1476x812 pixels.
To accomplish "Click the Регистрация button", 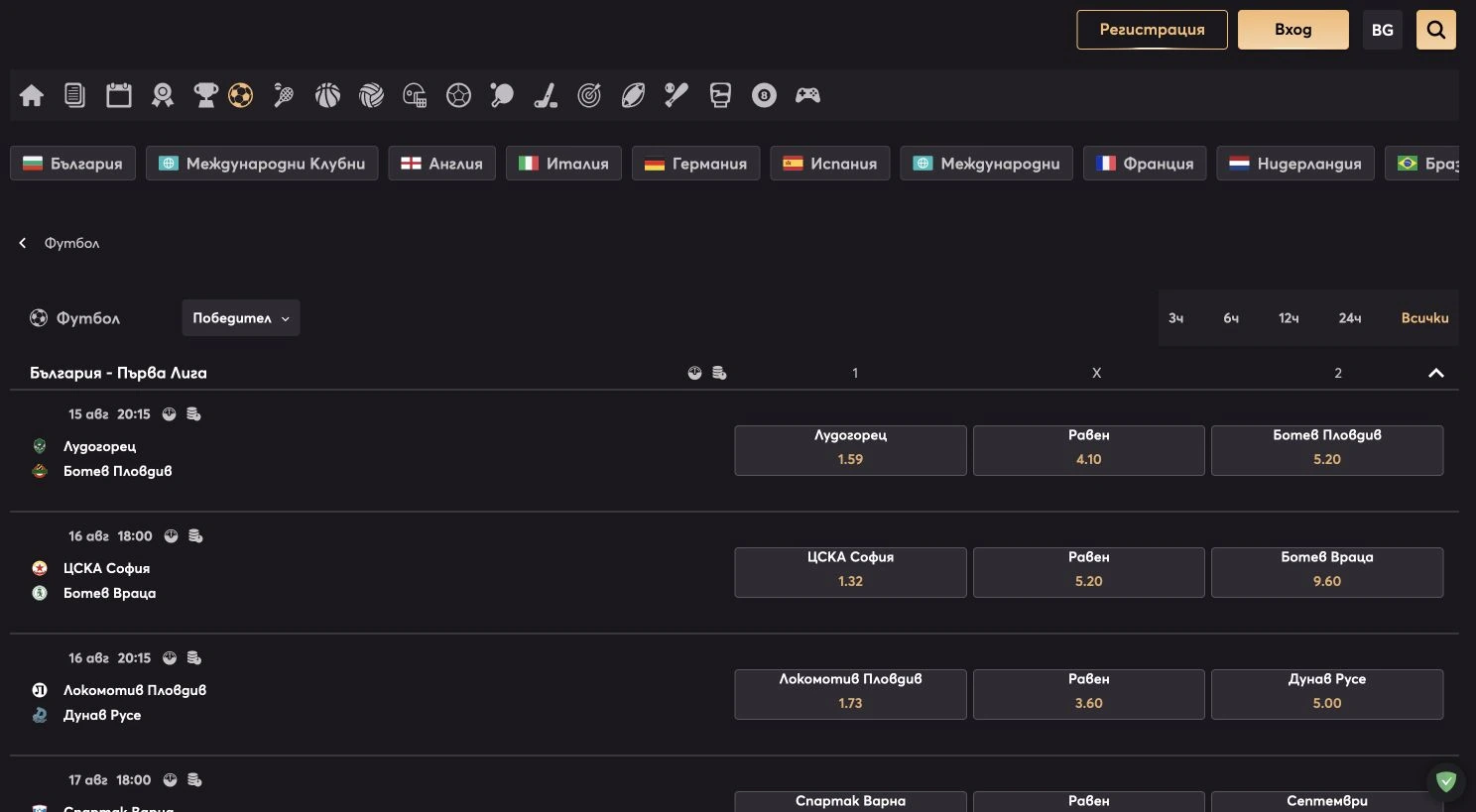I will click(1152, 30).
